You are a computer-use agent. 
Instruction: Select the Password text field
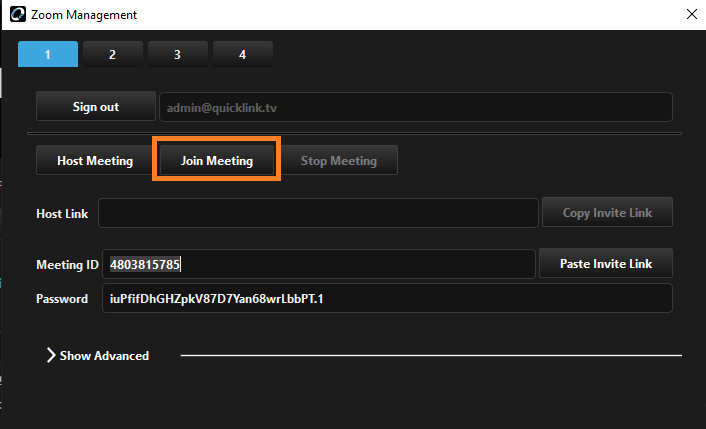coord(387,298)
